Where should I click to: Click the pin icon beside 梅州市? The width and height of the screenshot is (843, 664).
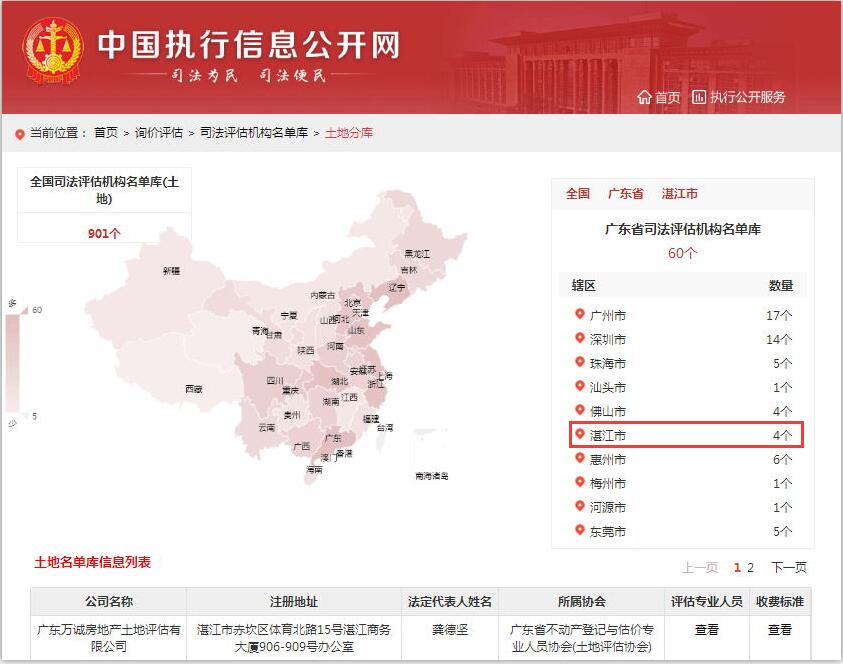click(580, 482)
